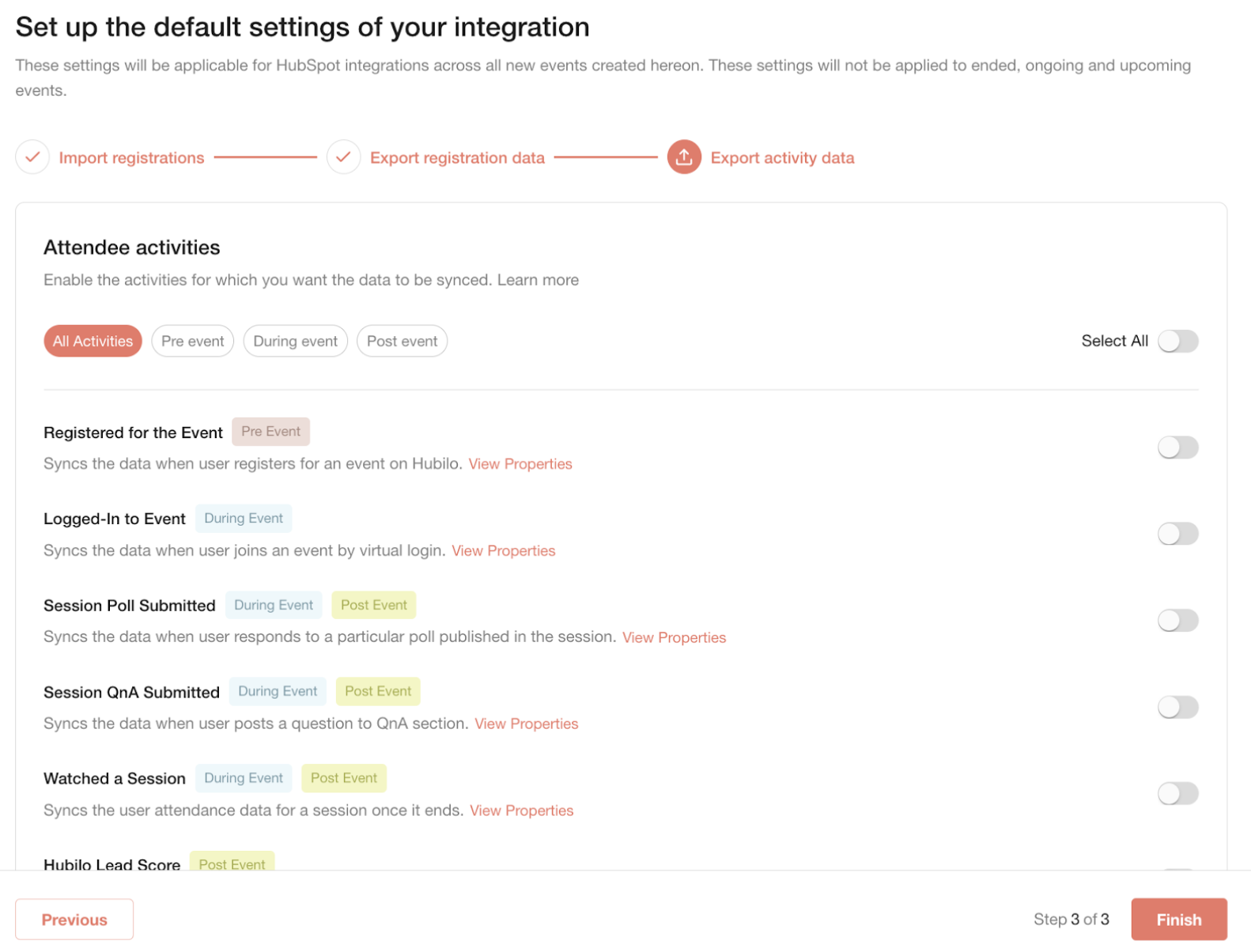Toggle the Select All switch
This screenshot has height=952, width=1251.
(x=1177, y=341)
